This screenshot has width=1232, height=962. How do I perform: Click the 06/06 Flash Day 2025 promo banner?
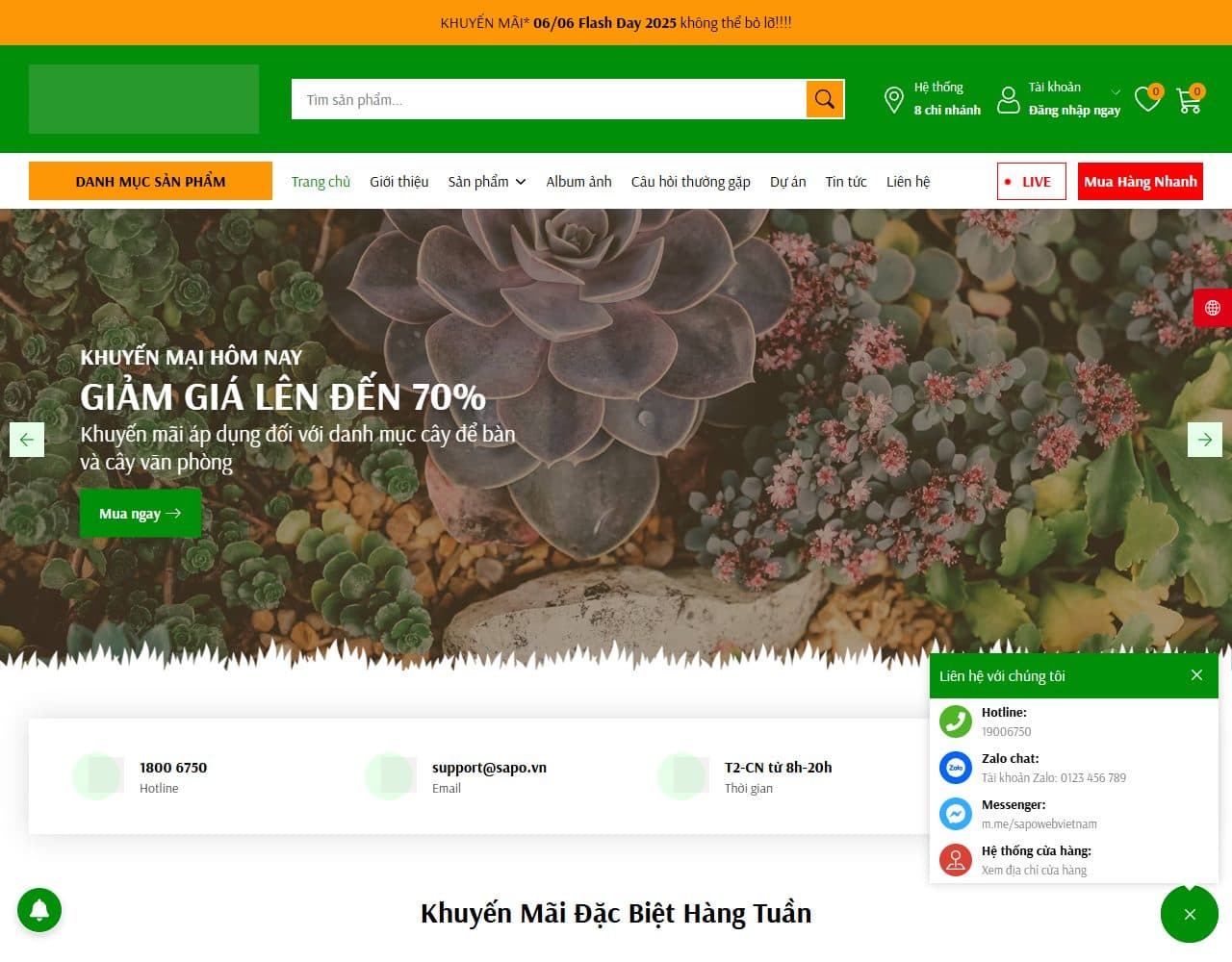point(604,22)
